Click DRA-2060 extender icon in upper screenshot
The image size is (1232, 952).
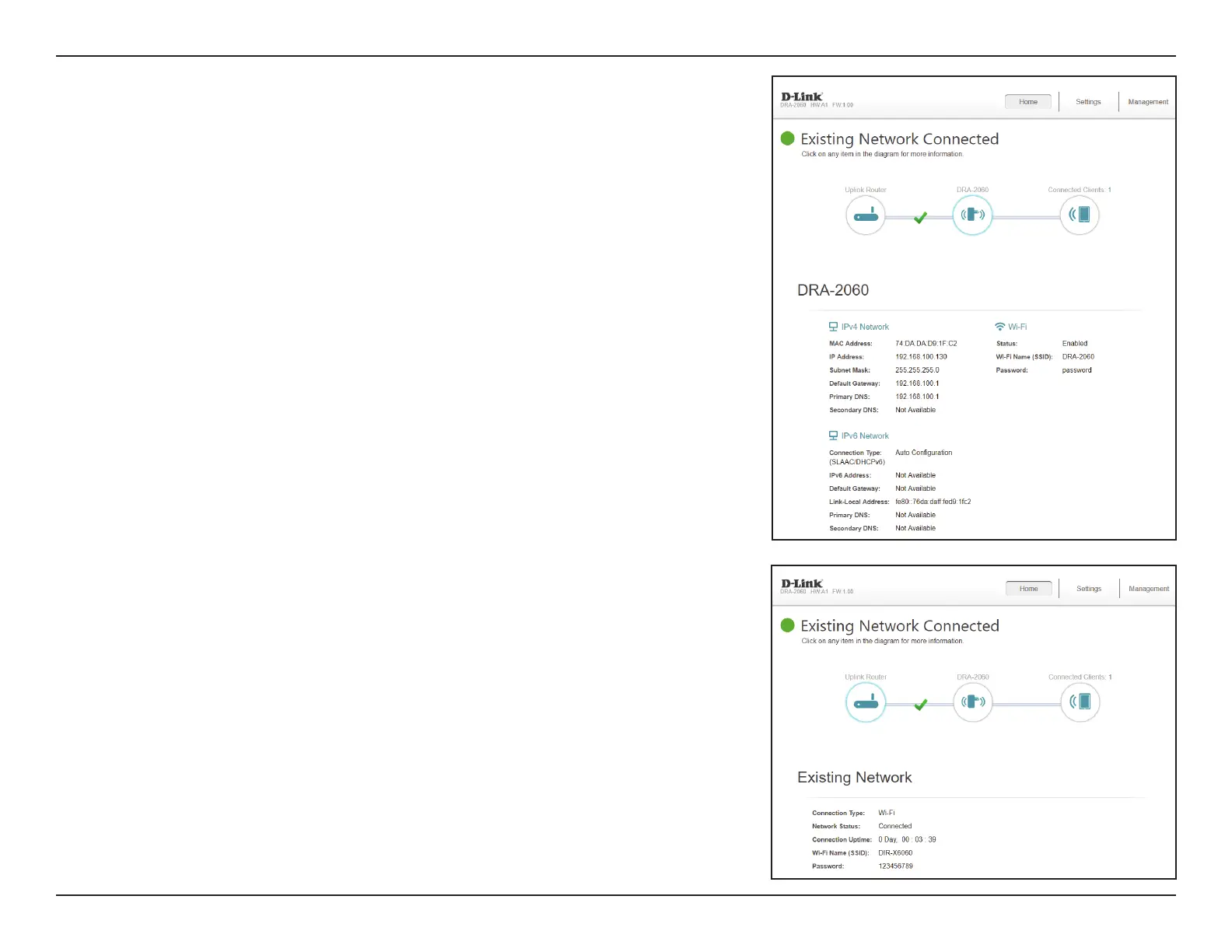tap(972, 215)
